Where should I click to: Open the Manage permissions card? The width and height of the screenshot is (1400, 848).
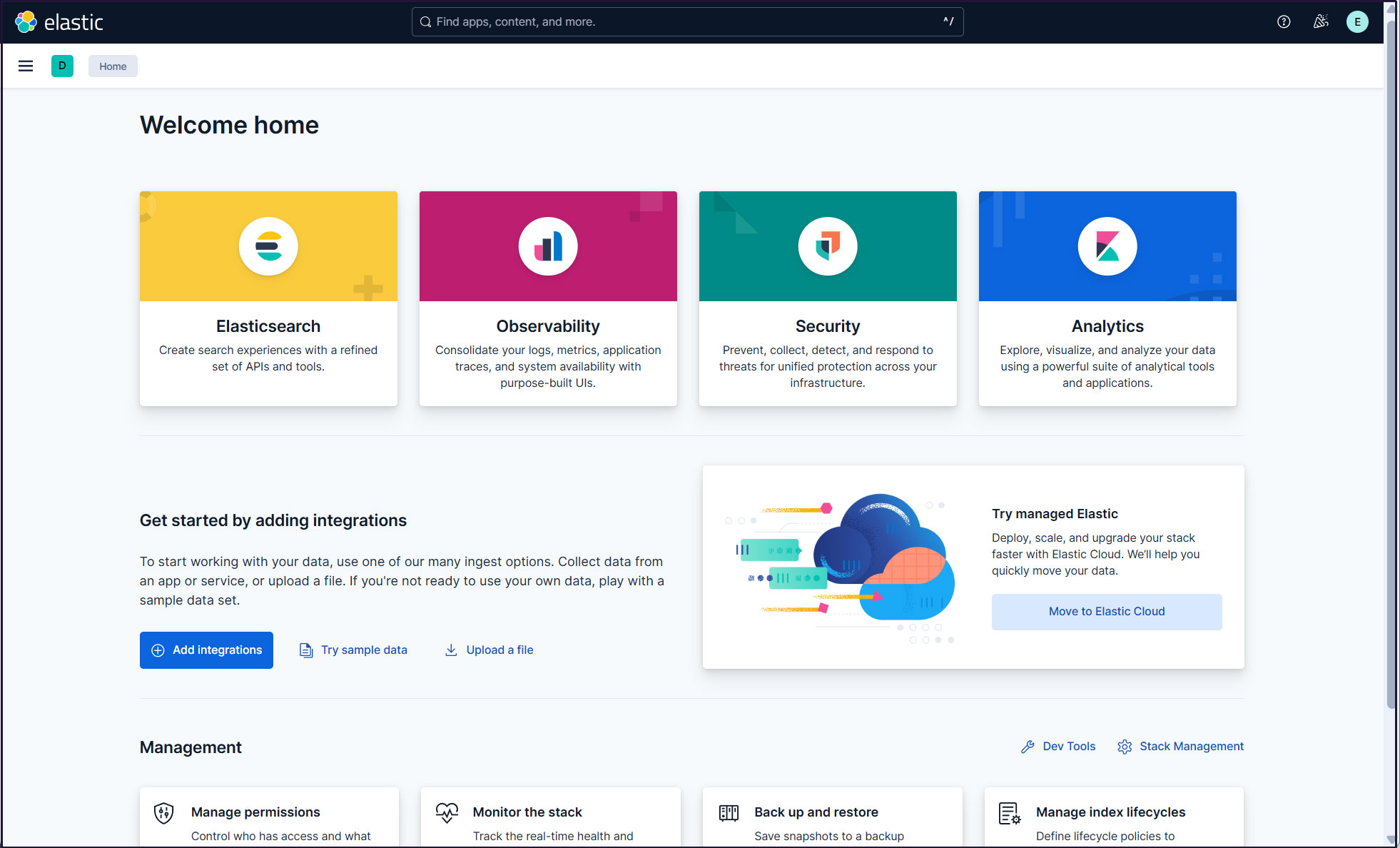coord(269,817)
